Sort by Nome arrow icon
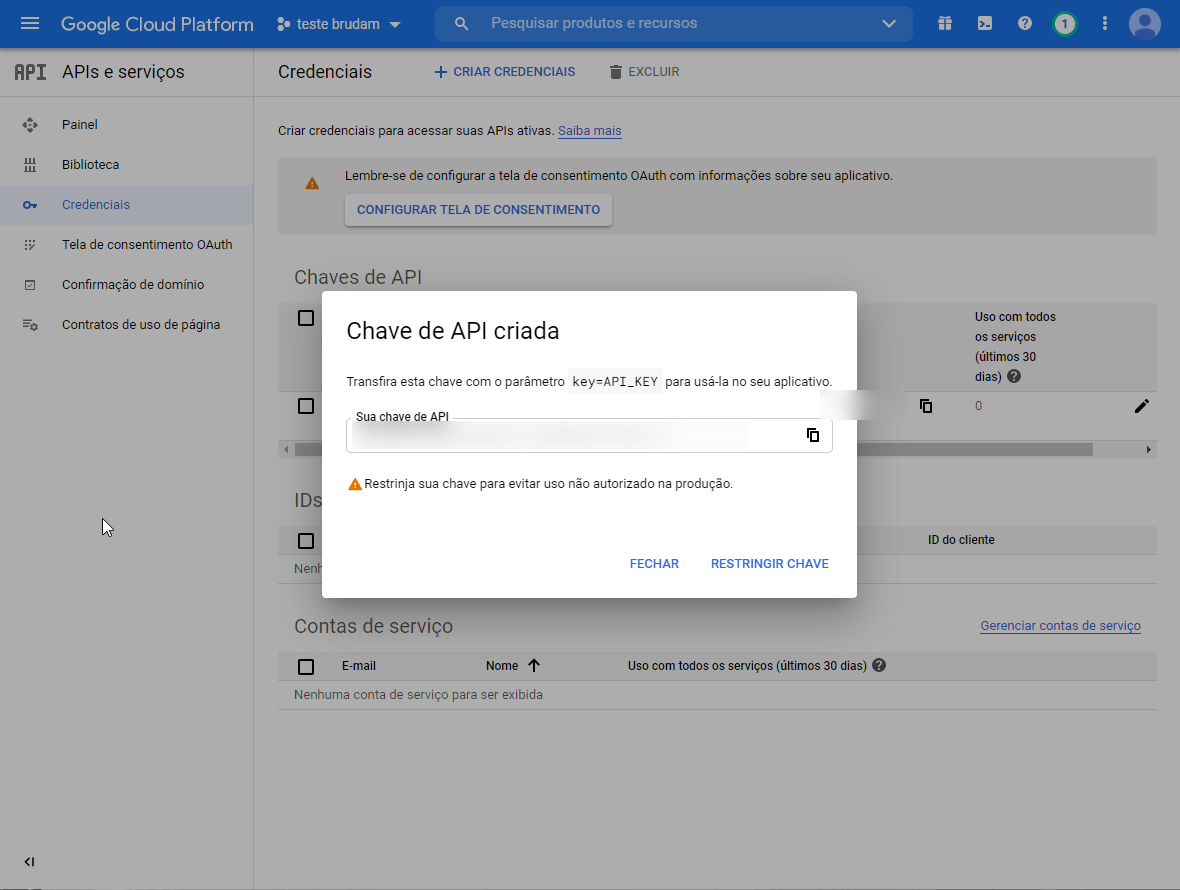Viewport: 1180px width, 890px height. 534,665
